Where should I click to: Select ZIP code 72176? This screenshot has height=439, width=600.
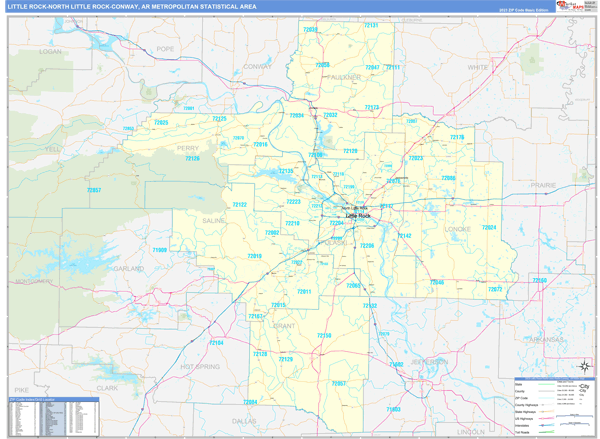[457, 137]
